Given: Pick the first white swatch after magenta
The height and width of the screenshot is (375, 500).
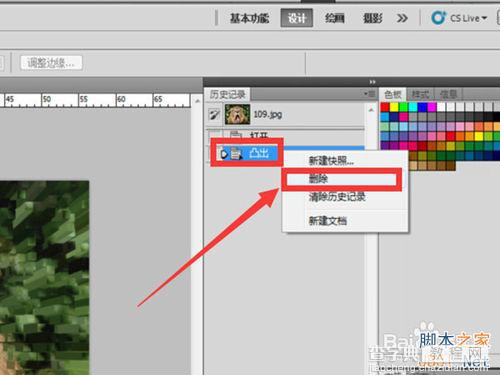Looking at the screenshot, I should coord(441,107).
